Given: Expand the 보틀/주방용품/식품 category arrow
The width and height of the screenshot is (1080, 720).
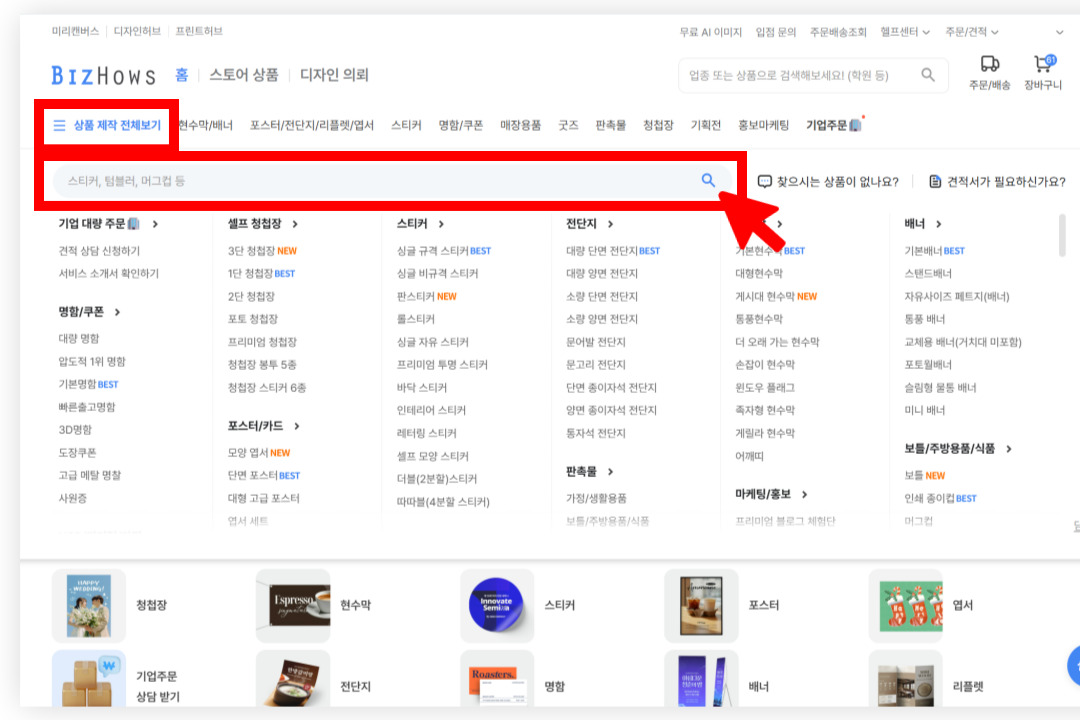Looking at the screenshot, I should 1009,450.
